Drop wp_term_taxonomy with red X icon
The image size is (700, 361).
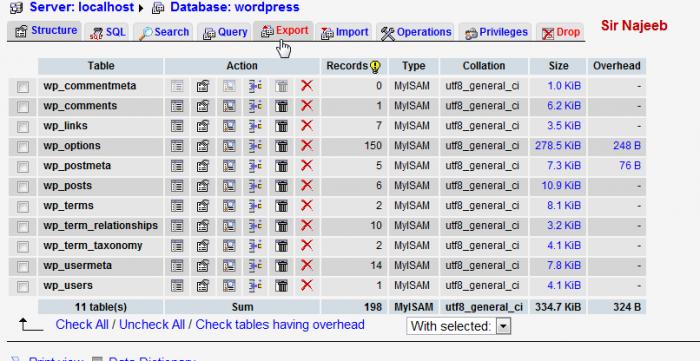(x=307, y=245)
